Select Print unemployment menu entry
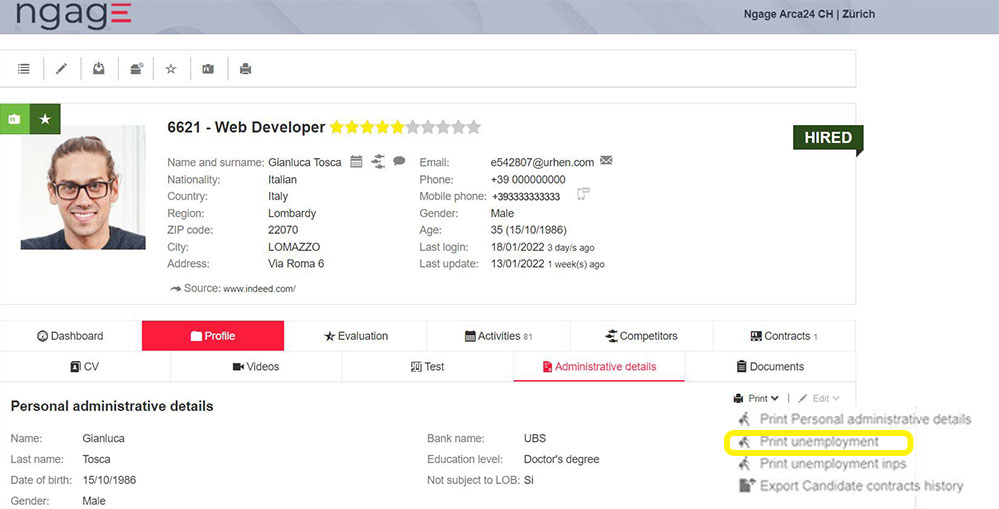This screenshot has width=999, height=509. pos(818,442)
